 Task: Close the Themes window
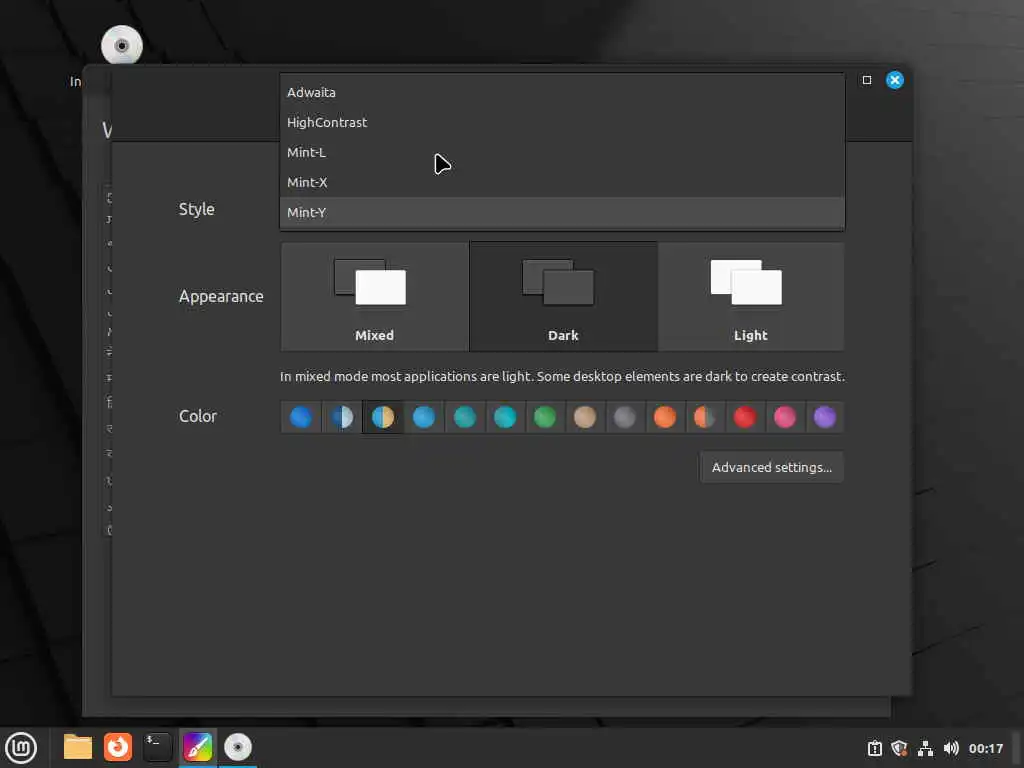click(x=895, y=80)
